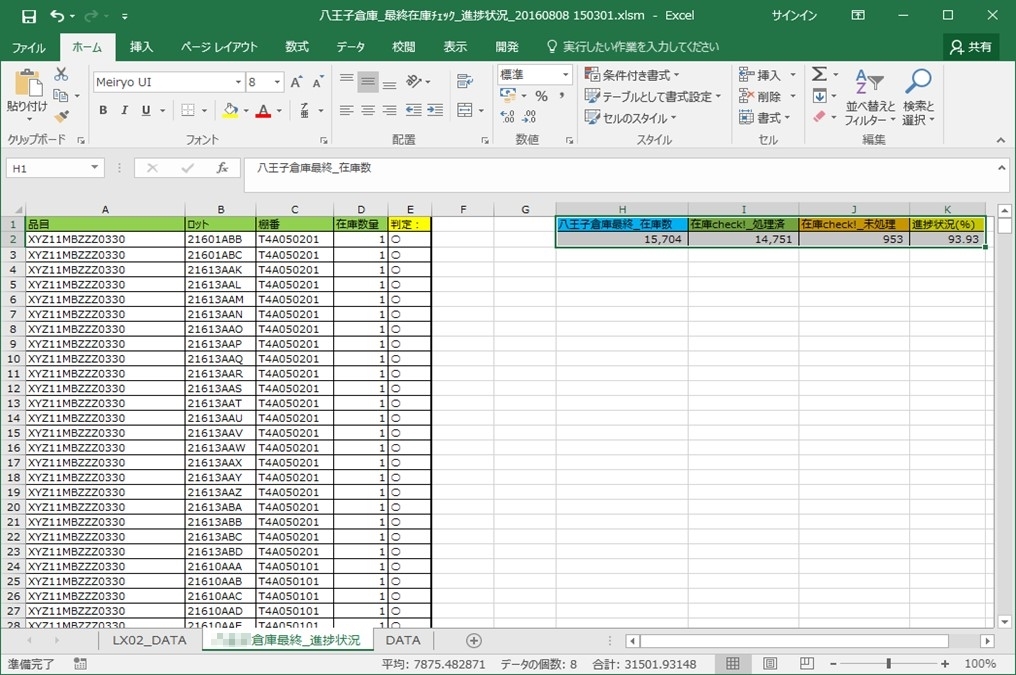Image resolution: width=1016 pixels, height=675 pixels.
Task: Increase the font size
Action: 296,82
